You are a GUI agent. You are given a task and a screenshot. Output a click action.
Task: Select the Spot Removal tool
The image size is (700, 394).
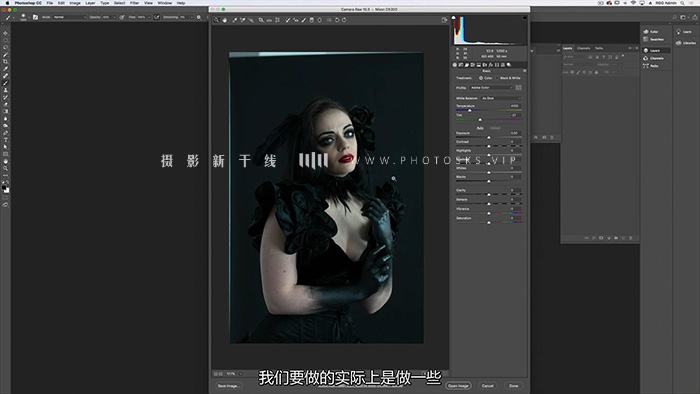click(x=288, y=20)
